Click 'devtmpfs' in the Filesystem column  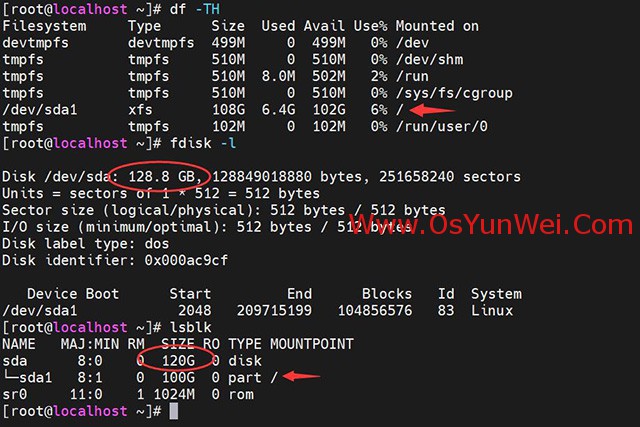tap(36, 43)
